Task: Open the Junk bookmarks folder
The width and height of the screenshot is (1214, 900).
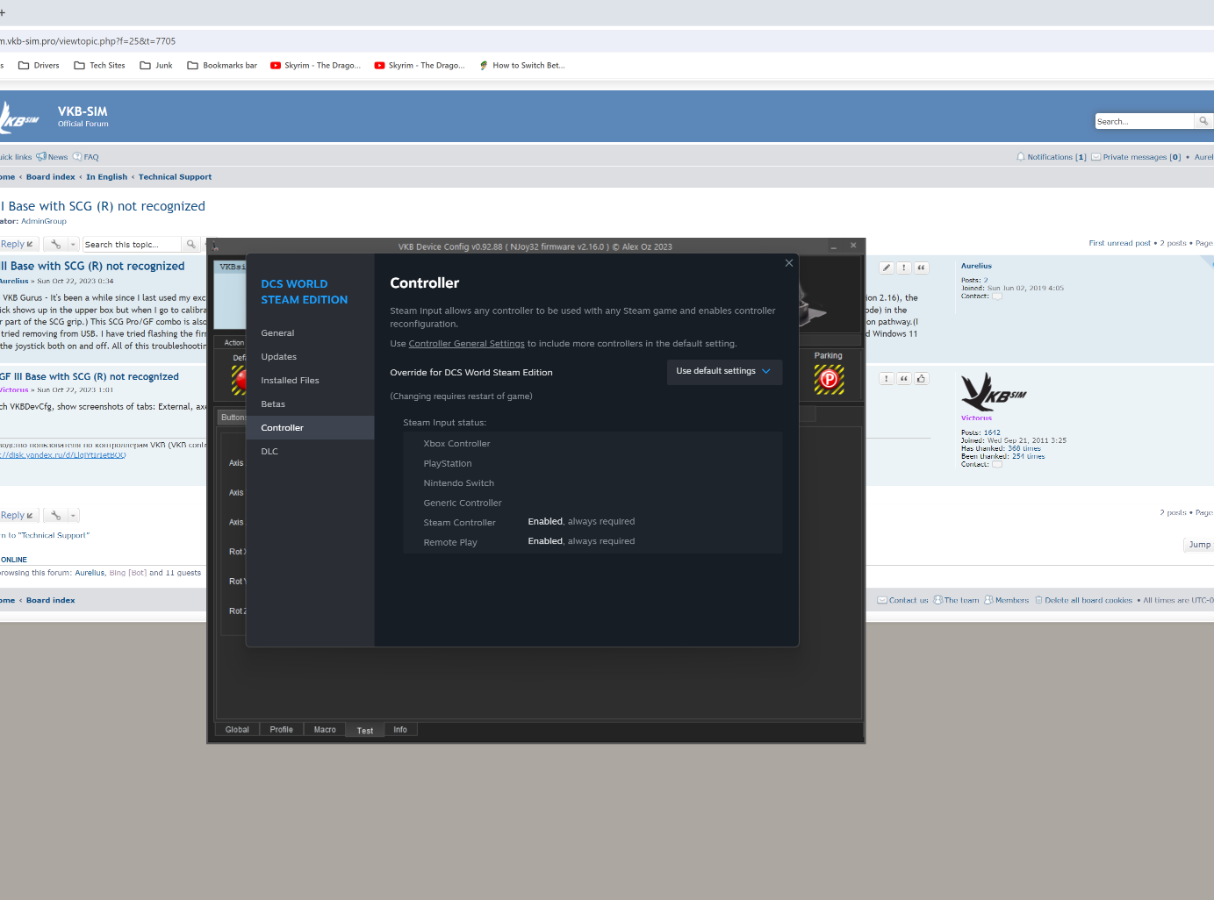Action: point(156,65)
